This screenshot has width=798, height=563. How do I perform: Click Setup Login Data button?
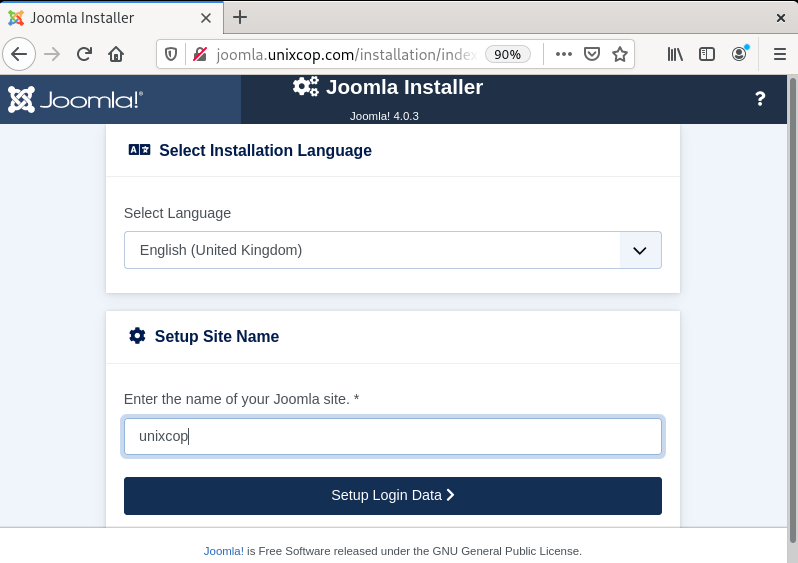click(392, 496)
